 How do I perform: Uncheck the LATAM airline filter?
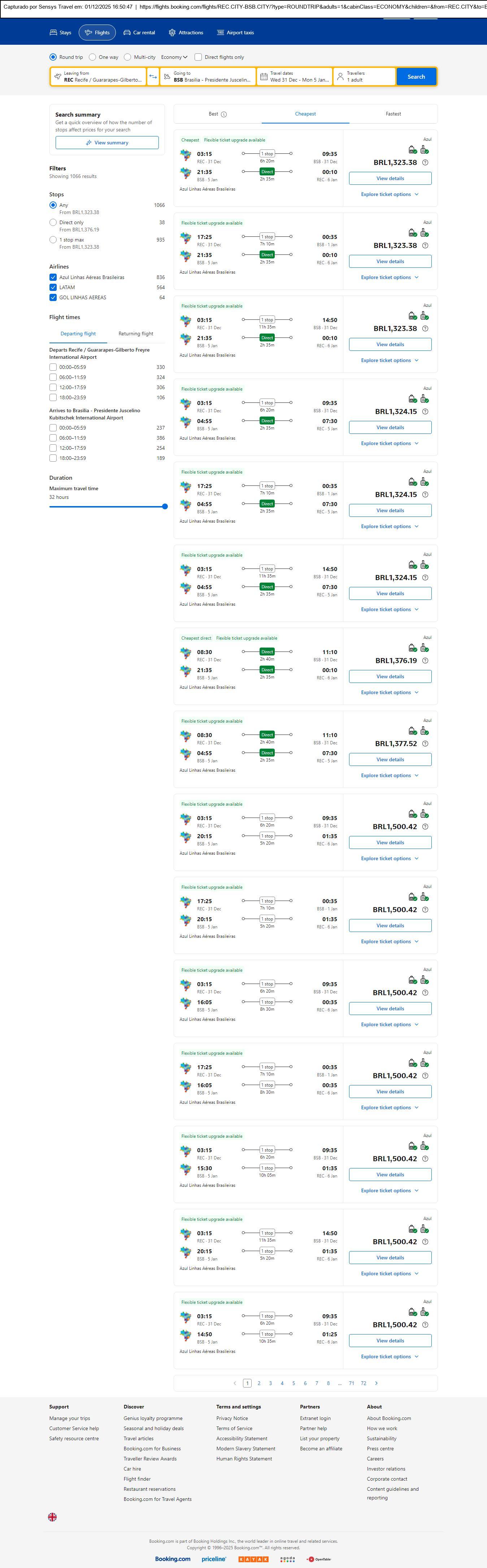[x=53, y=287]
